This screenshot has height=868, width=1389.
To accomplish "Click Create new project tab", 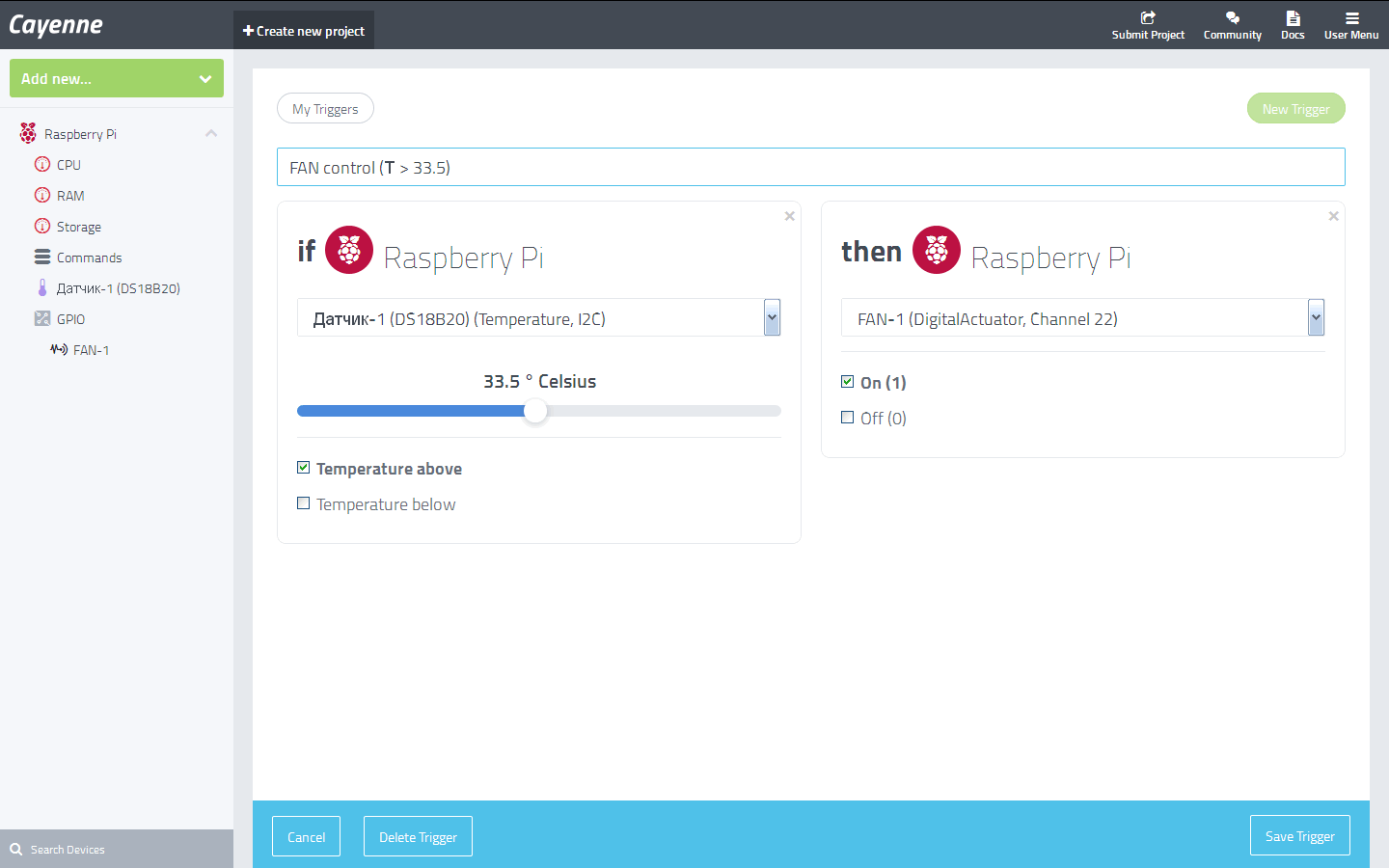I will 304,31.
